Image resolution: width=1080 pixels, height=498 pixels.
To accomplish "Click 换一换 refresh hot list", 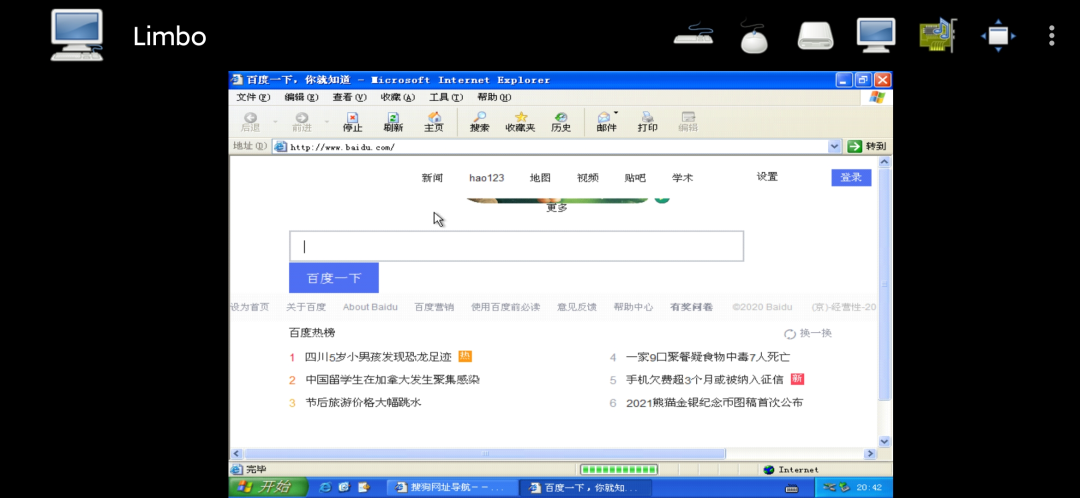I will point(816,333).
